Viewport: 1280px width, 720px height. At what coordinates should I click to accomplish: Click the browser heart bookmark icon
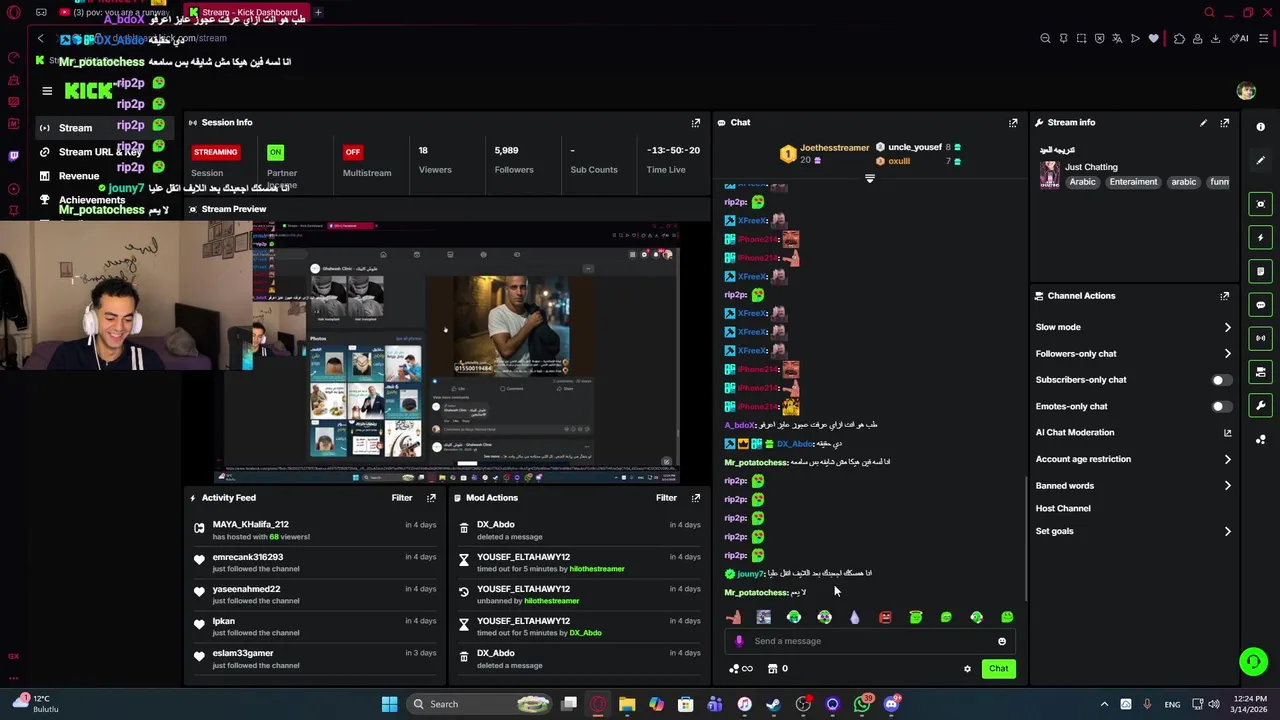1153,39
